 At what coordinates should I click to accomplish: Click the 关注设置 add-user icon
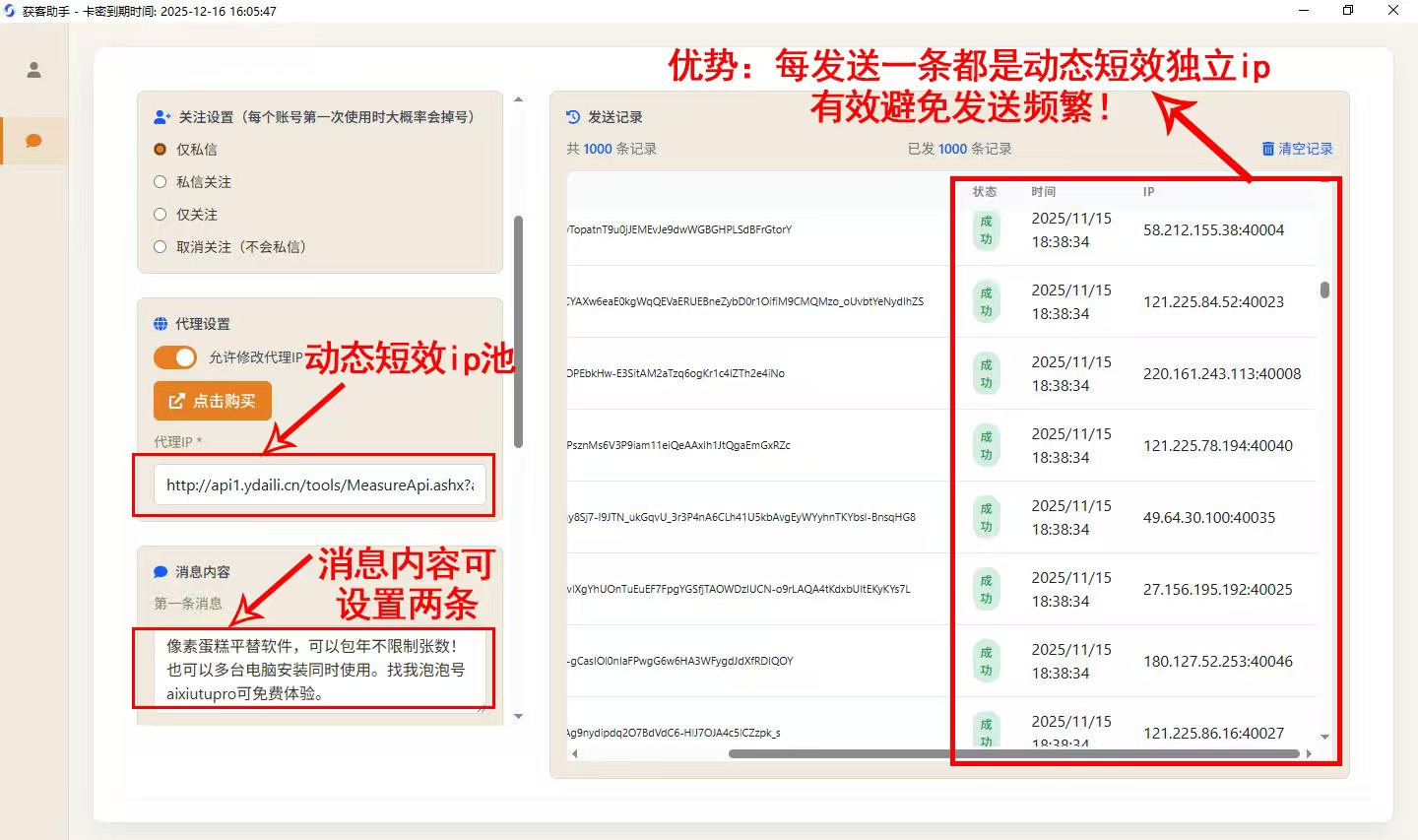click(x=162, y=117)
